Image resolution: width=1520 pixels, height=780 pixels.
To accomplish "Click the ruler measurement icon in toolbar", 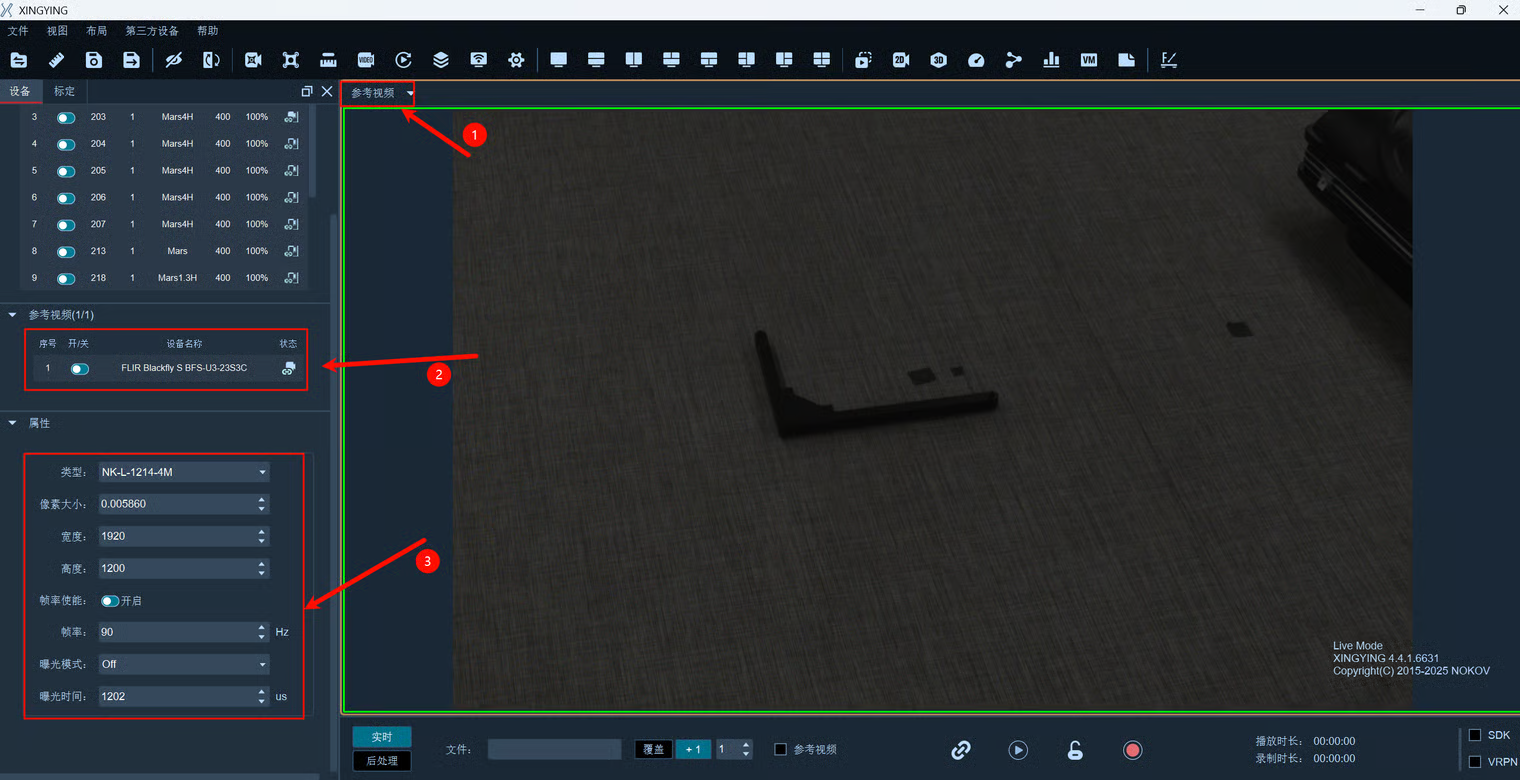I will (56, 60).
